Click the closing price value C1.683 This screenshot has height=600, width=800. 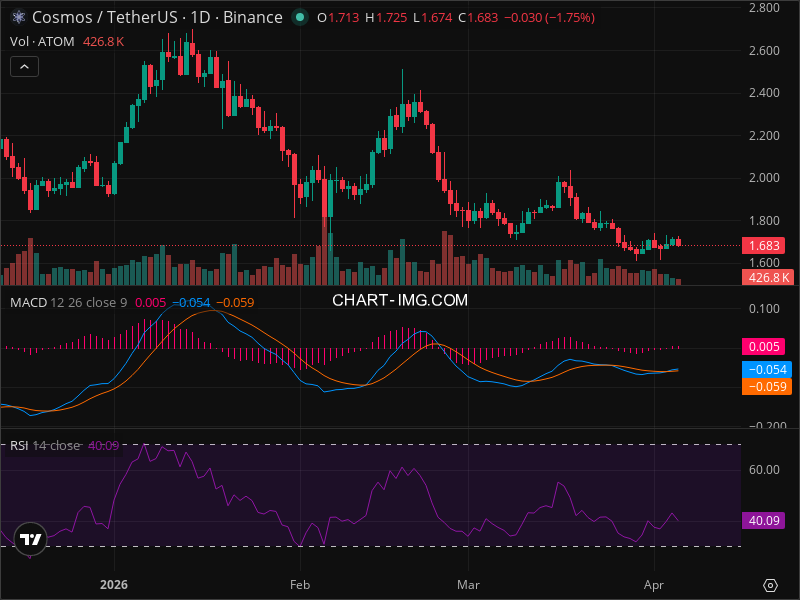click(x=478, y=17)
